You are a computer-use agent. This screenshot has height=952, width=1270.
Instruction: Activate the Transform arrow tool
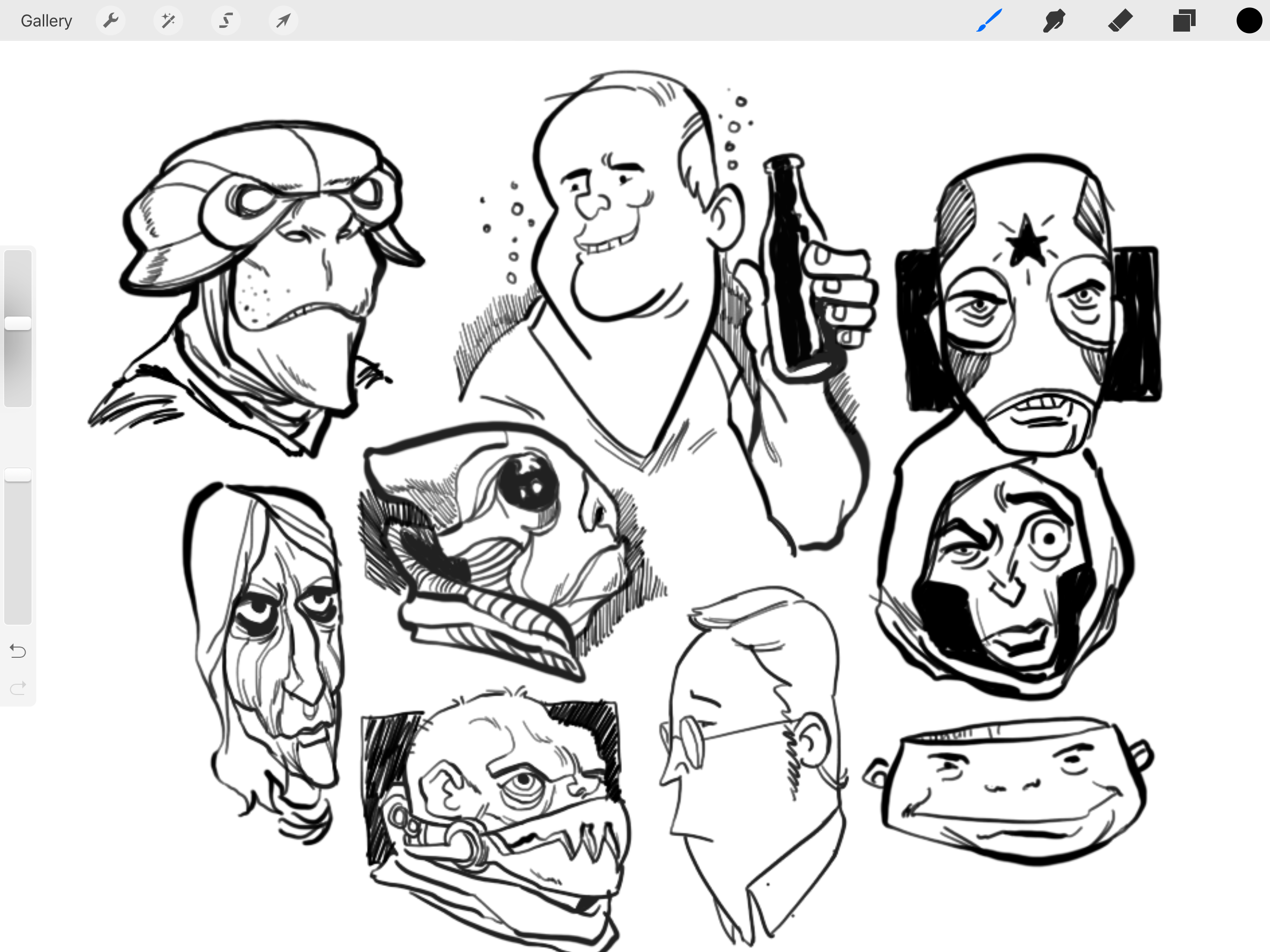coord(283,21)
